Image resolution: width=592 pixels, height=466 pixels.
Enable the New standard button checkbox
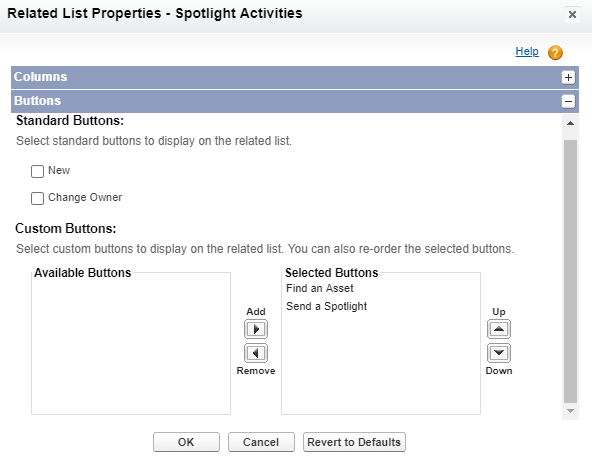[37, 171]
